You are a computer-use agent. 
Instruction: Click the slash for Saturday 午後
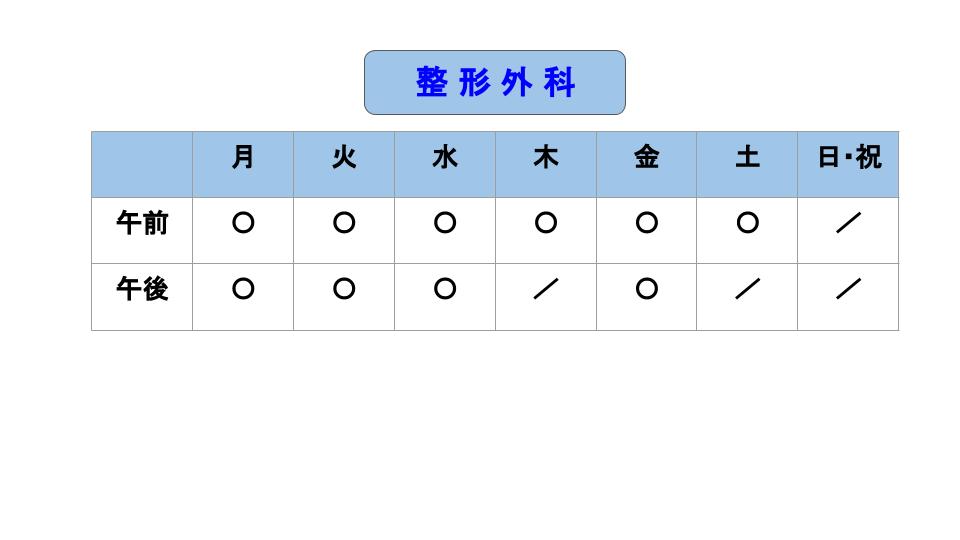pyautogui.click(x=748, y=288)
